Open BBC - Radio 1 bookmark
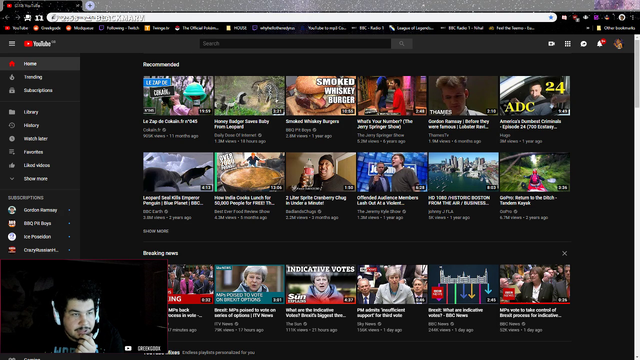This screenshot has width=640, height=360. (368, 28)
